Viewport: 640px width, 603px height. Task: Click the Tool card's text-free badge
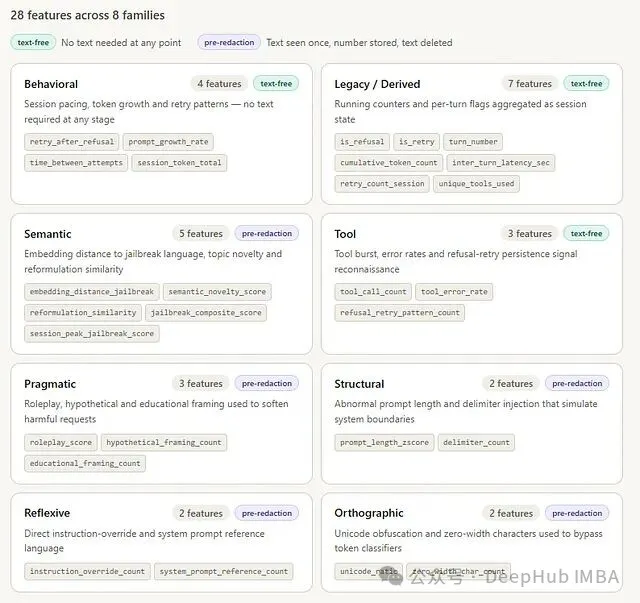pos(586,234)
